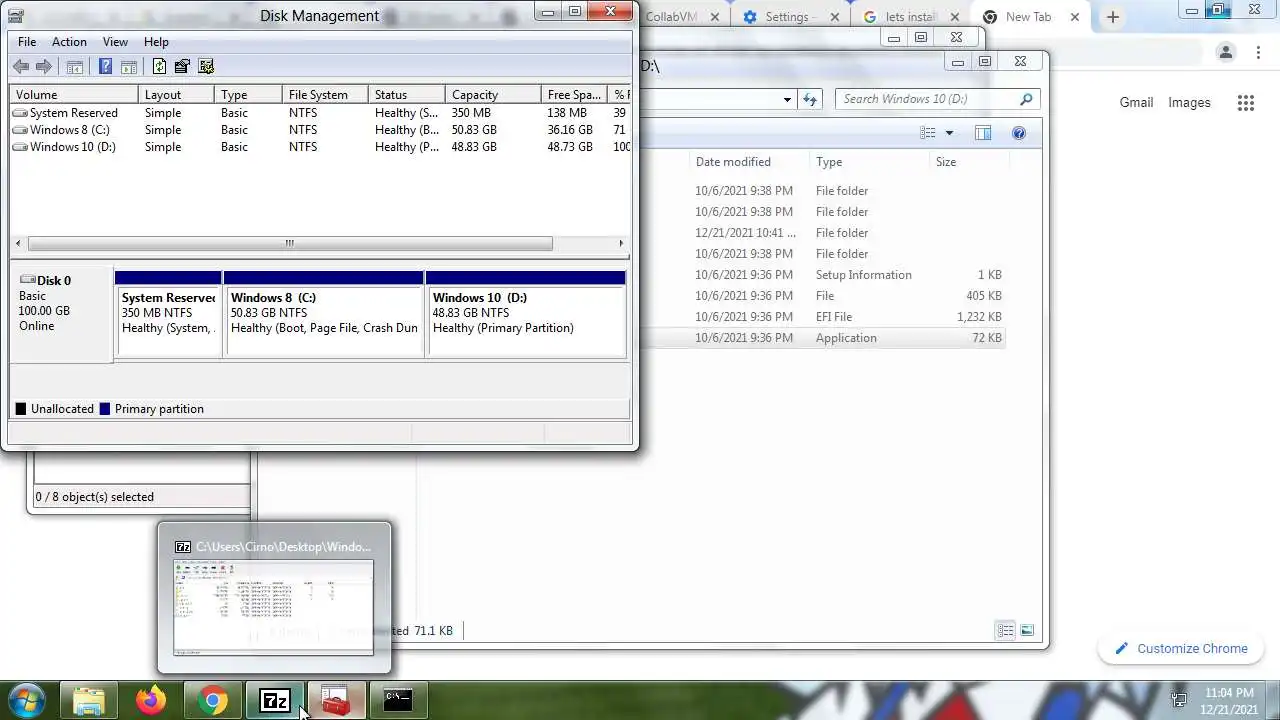
Task: Switch to the Settings Chrome tab
Action: point(790,17)
